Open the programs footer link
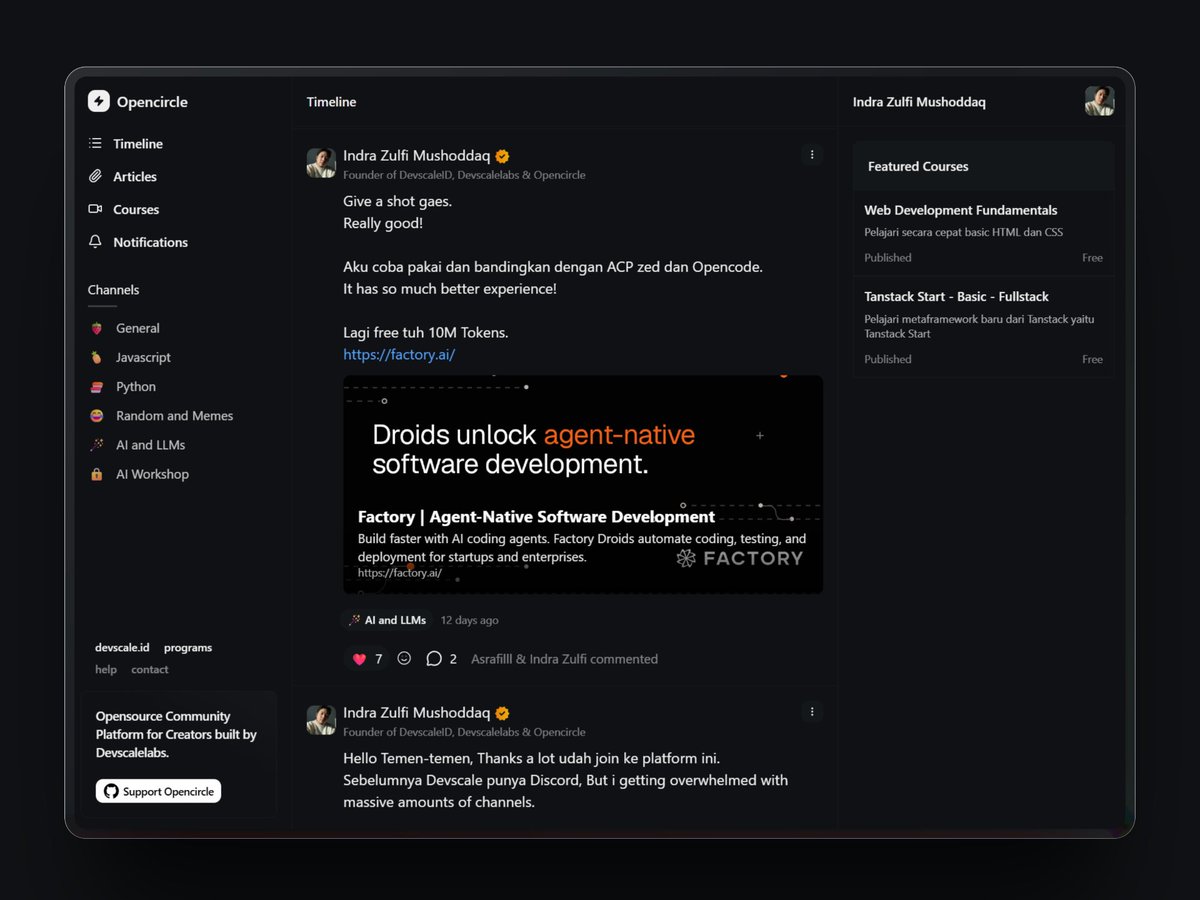 click(188, 648)
